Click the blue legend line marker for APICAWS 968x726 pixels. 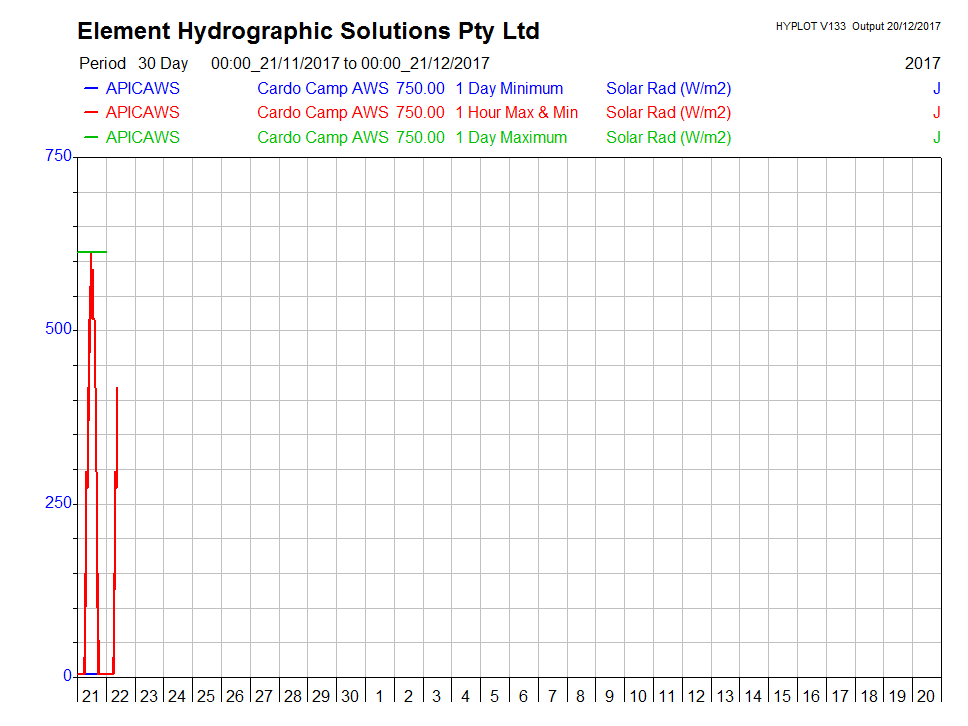pos(90,88)
